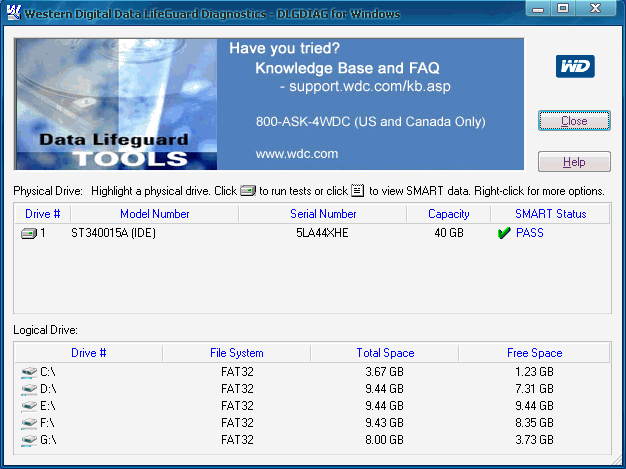626x469 pixels.
Task: Select the C:\ logical drive icon
Action: 29,372
